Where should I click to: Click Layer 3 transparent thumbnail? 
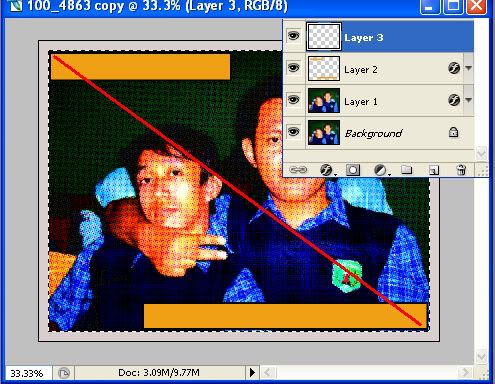324,37
